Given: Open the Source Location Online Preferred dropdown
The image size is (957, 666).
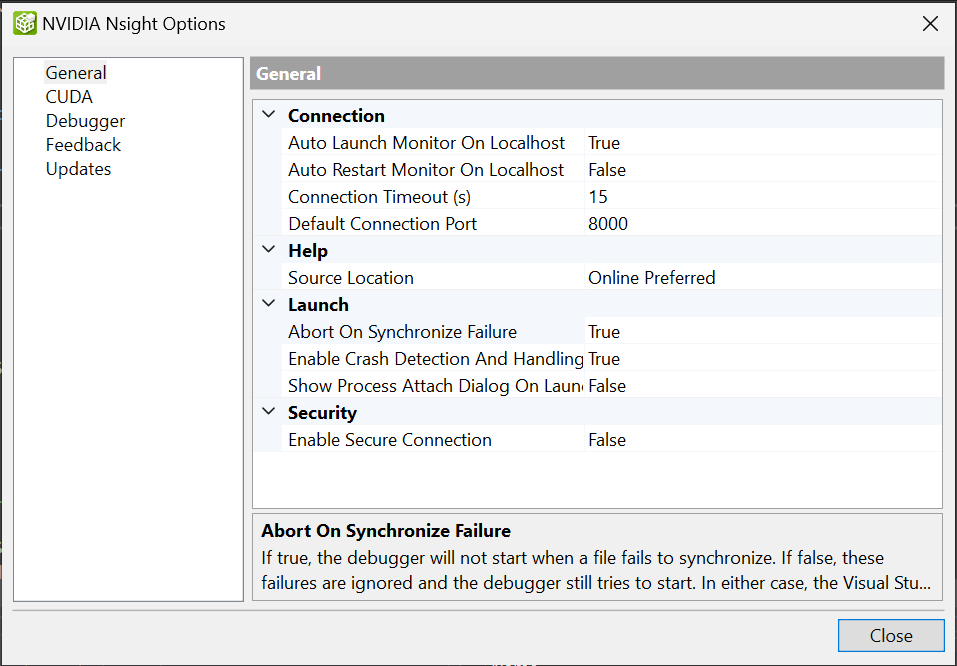Looking at the screenshot, I should coord(760,278).
